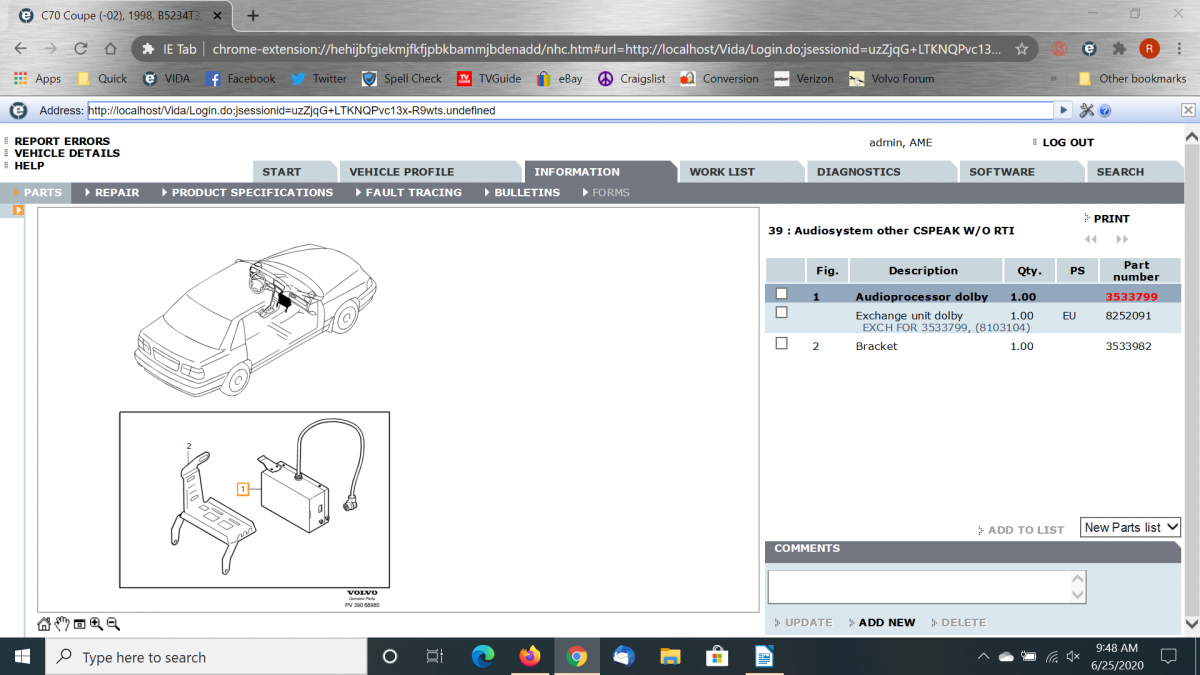Screen dimensions: 1200x675
Task: Click the fit-to-window icon under diagram
Action: click(79, 624)
